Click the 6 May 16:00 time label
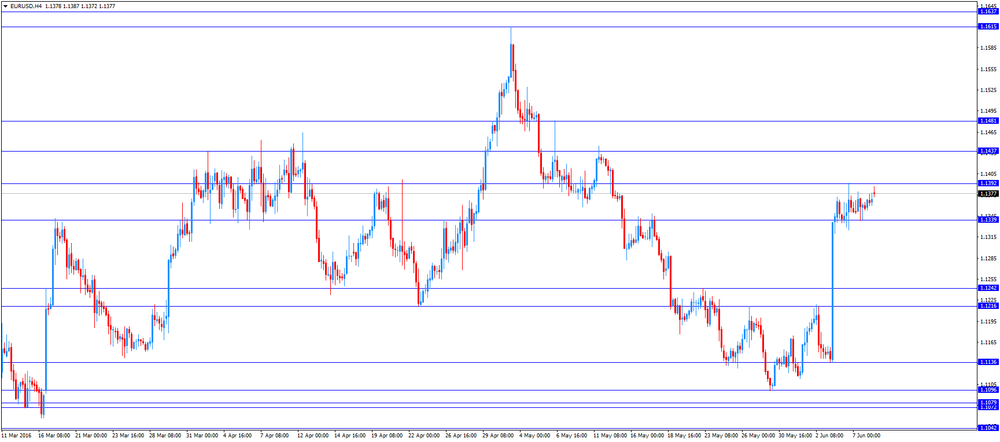 point(572,437)
